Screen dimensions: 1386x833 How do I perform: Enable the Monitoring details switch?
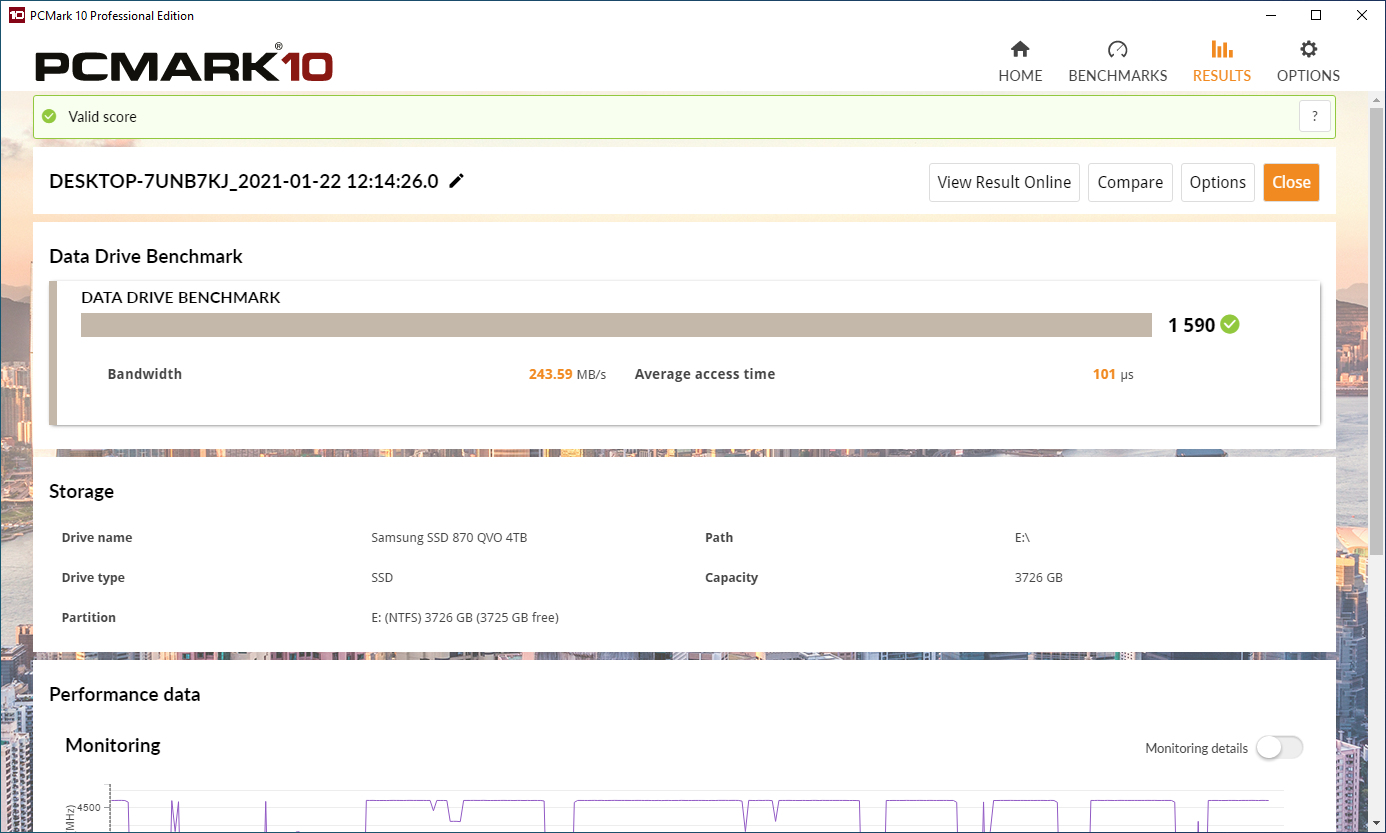pos(1279,747)
